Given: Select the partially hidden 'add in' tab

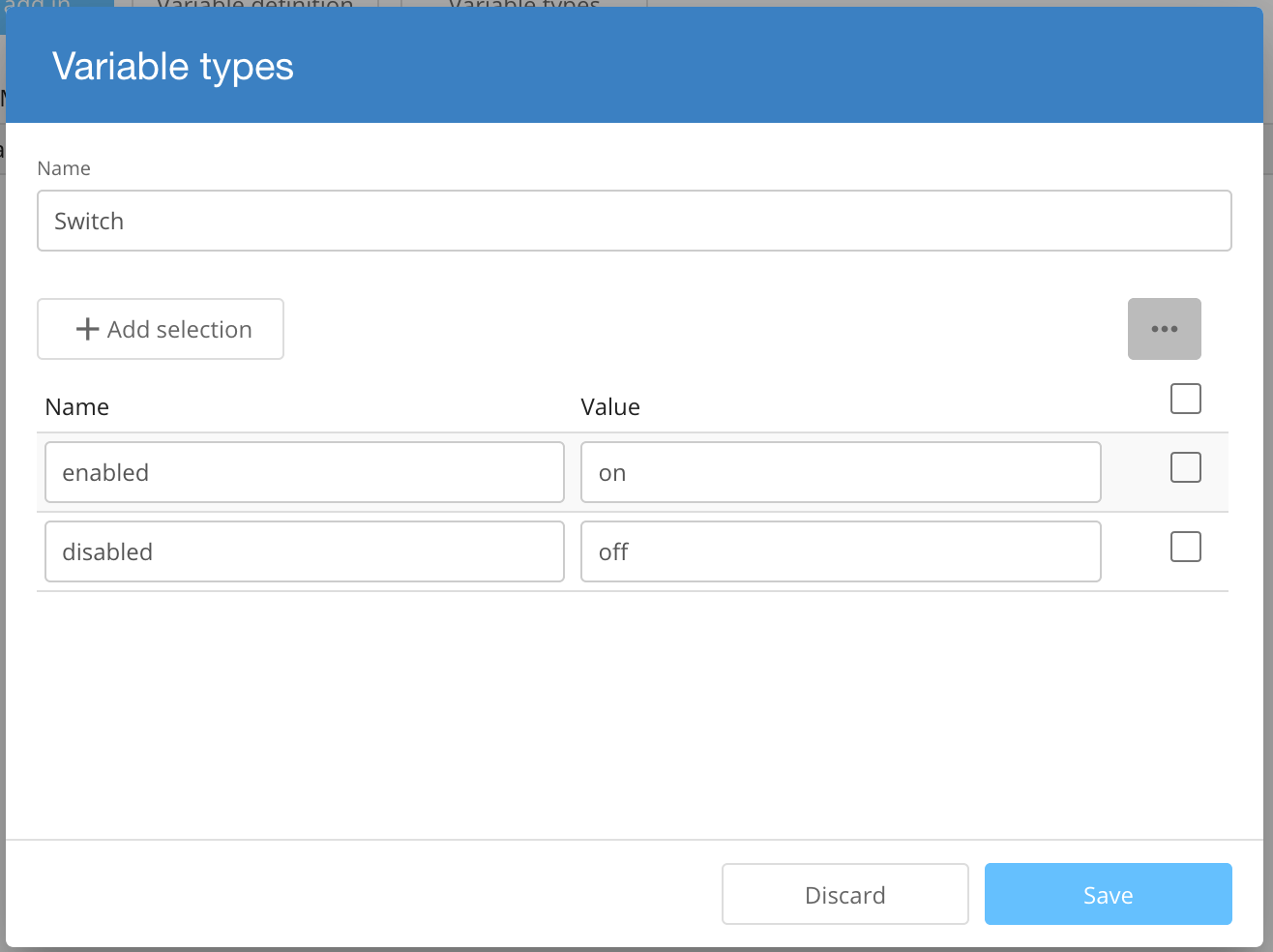Looking at the screenshot, I should [39, 4].
